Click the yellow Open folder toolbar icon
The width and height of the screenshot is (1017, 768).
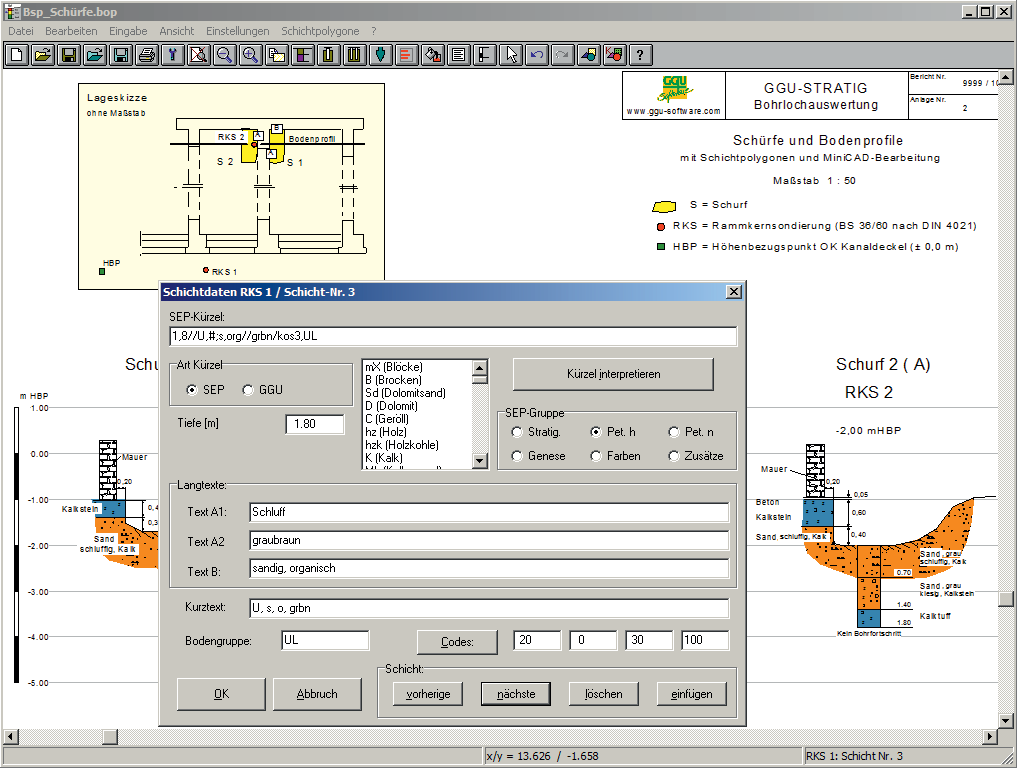[x=43, y=55]
